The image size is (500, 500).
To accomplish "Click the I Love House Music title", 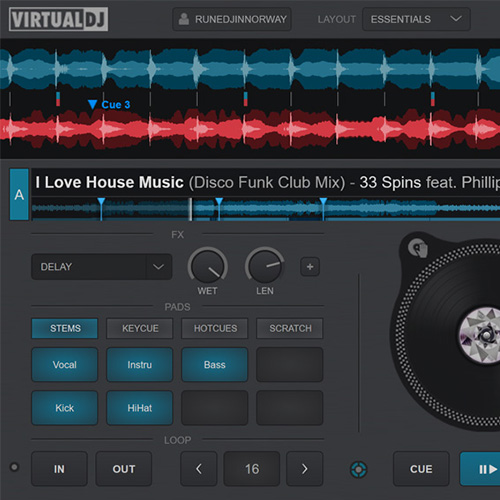I will (110, 182).
